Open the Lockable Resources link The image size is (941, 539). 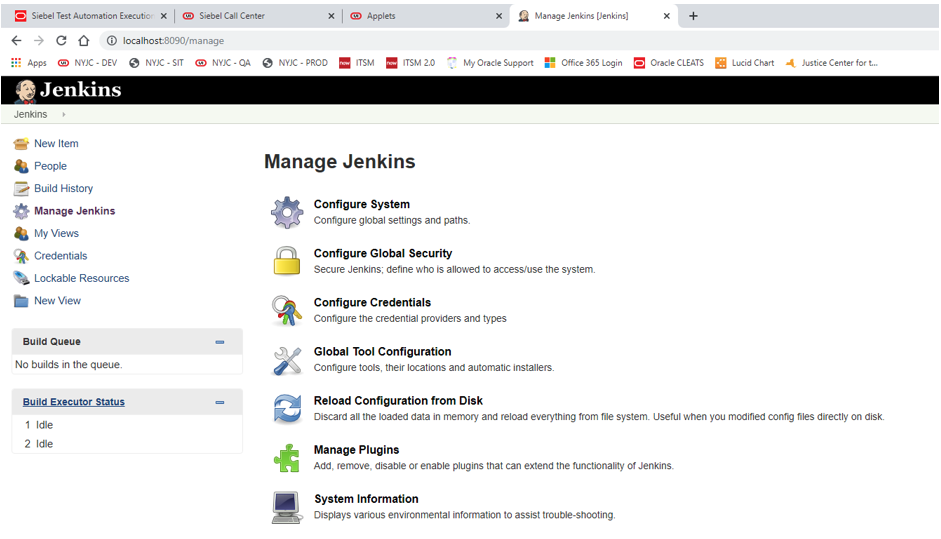(x=82, y=279)
